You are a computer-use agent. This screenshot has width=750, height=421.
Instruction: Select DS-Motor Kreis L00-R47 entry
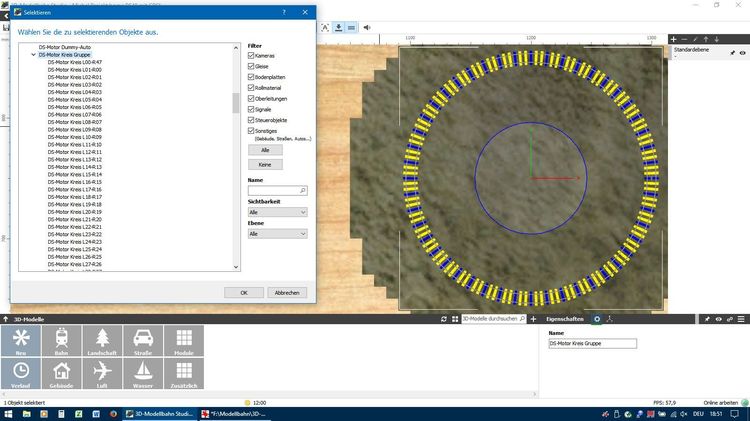point(75,62)
